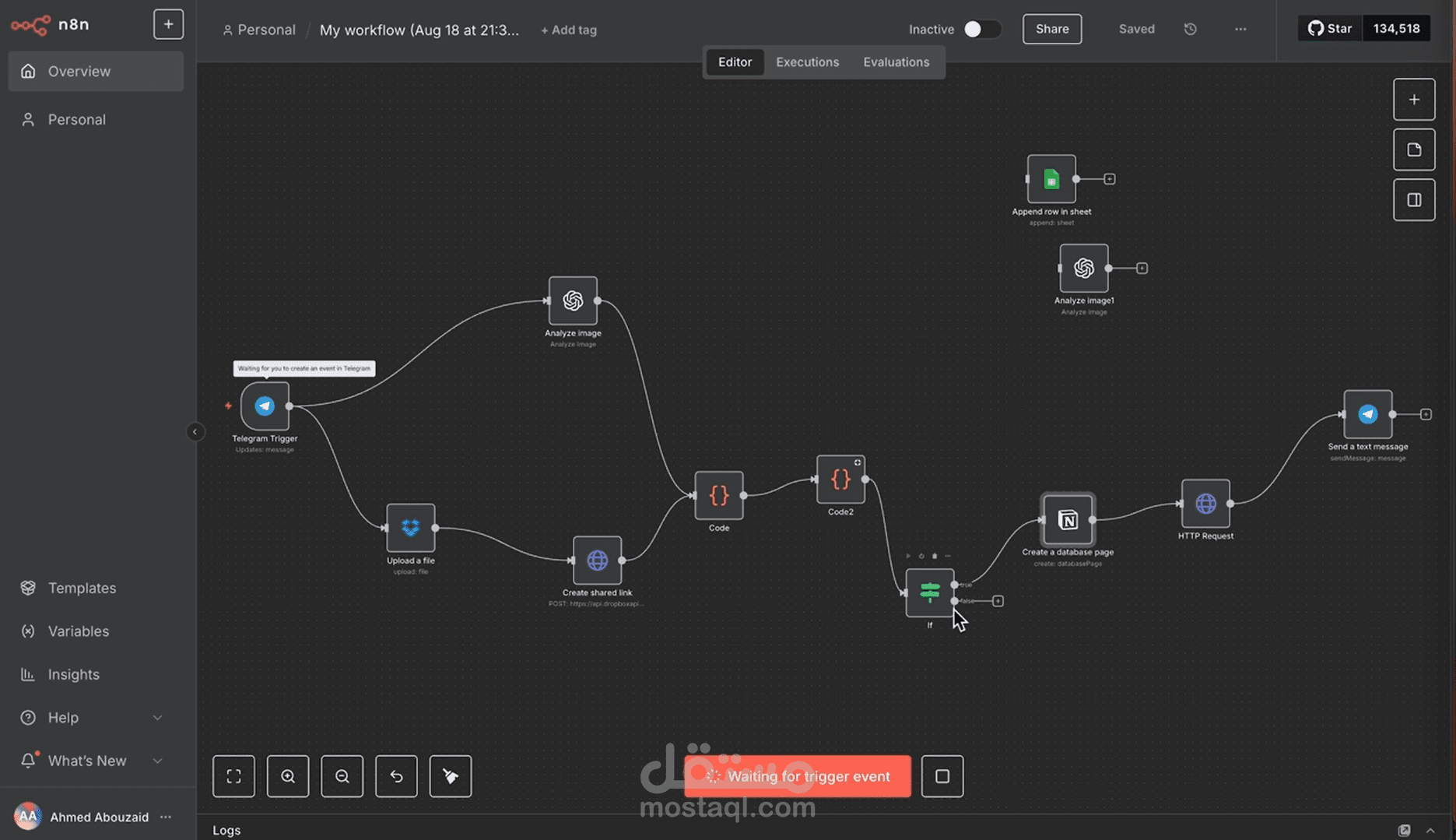Image resolution: width=1456 pixels, height=840 pixels.
Task: Click the GitHub Star button
Action: pyautogui.click(x=1330, y=29)
